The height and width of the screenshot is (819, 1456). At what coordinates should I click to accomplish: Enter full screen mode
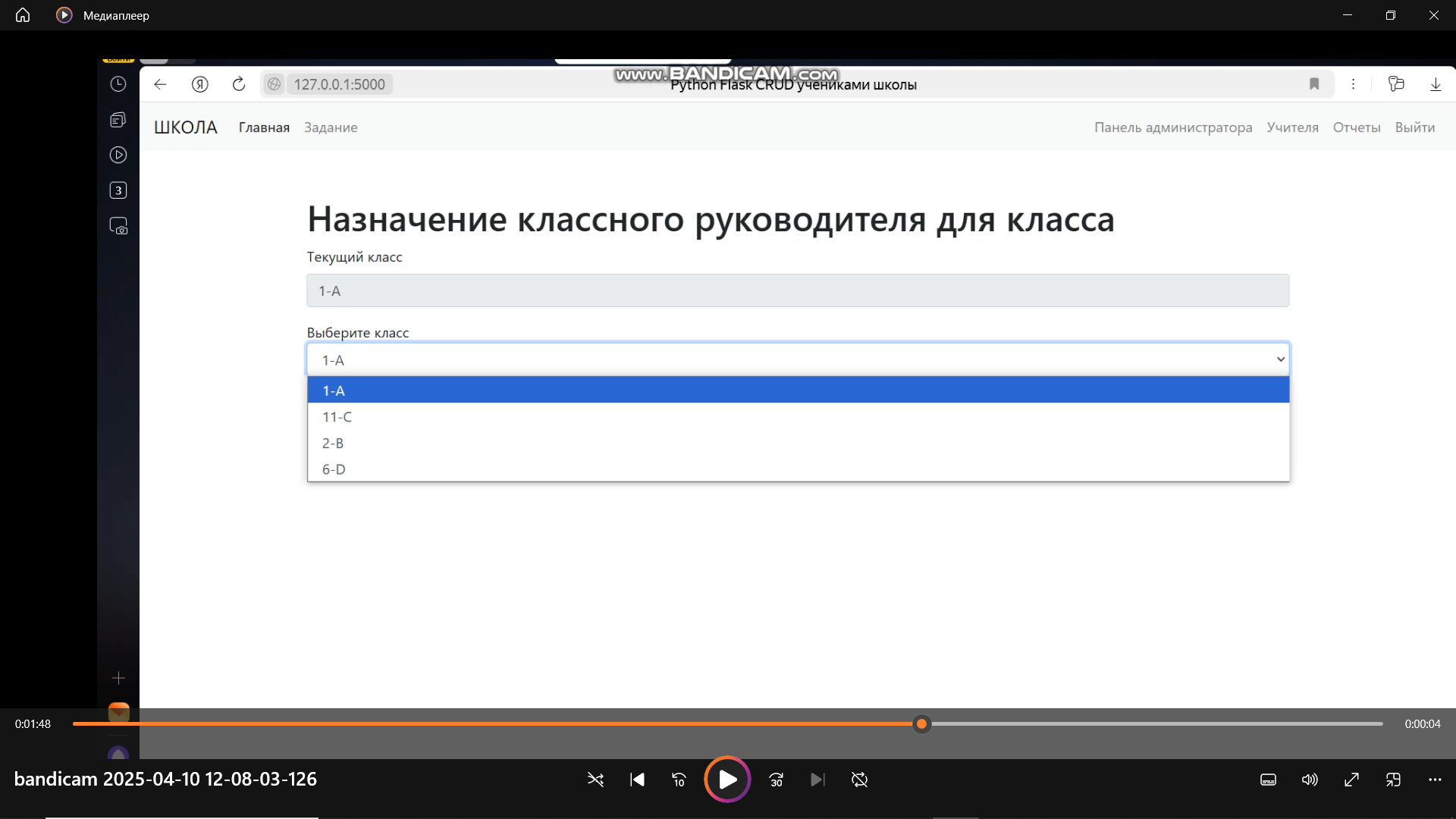1351,780
